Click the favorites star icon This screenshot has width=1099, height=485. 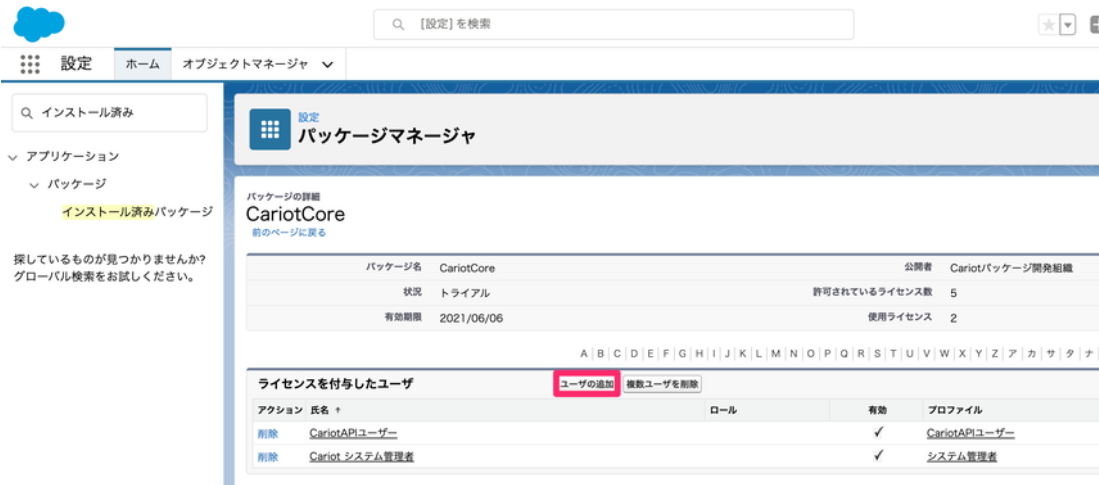[1049, 25]
